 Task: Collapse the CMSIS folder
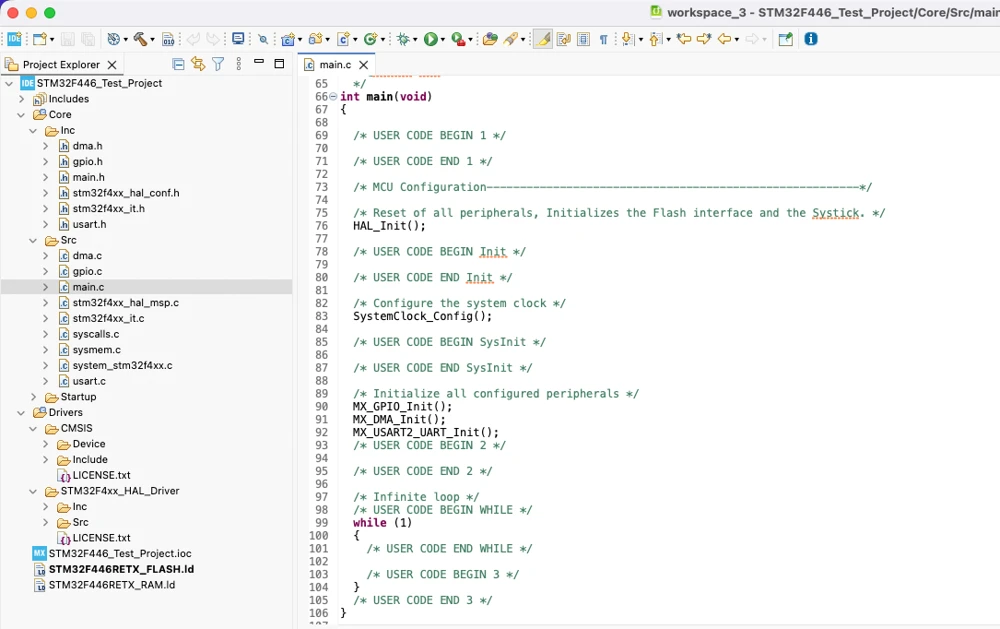click(x=33, y=429)
